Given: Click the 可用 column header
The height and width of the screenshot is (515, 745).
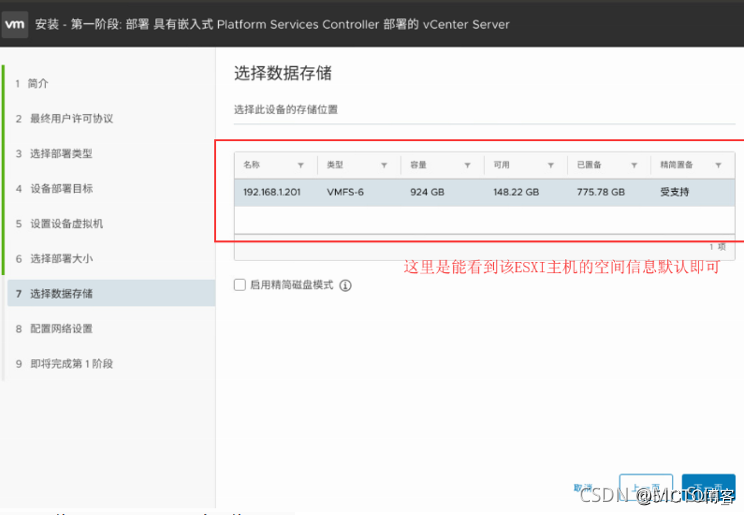Looking at the screenshot, I should click(x=501, y=165).
